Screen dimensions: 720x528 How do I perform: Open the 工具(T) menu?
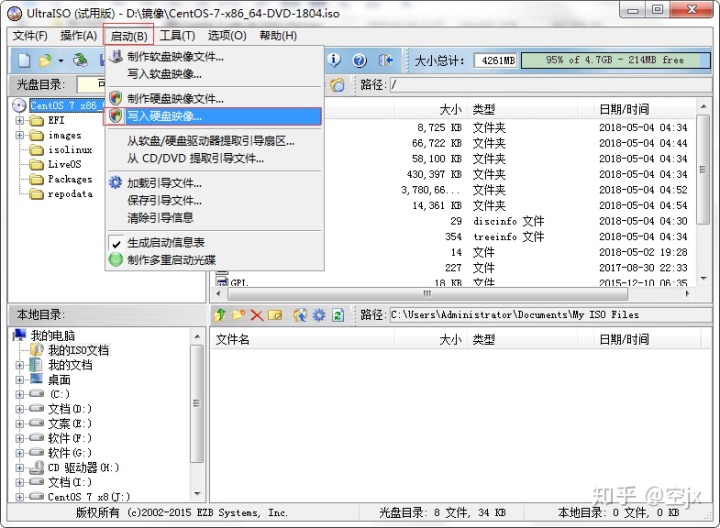tap(177, 35)
